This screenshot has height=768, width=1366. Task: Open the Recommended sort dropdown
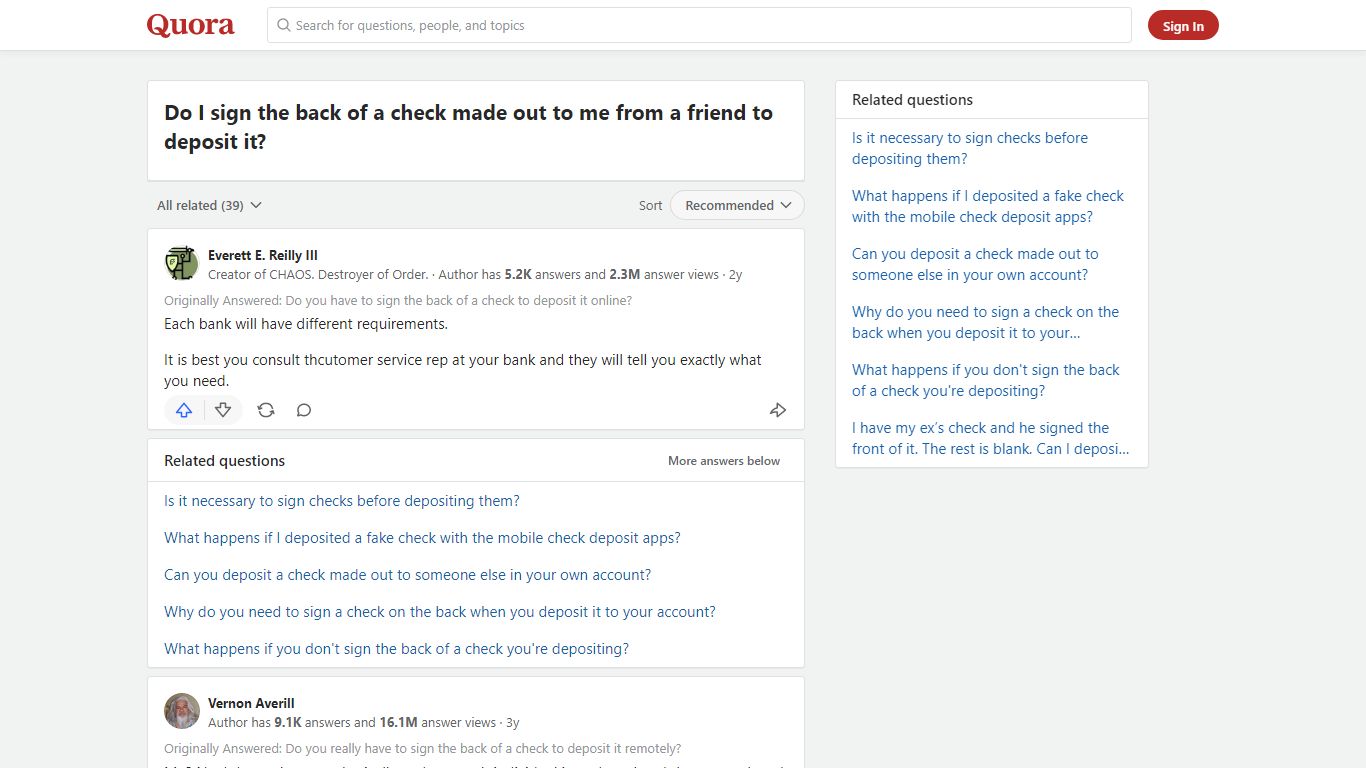point(737,205)
